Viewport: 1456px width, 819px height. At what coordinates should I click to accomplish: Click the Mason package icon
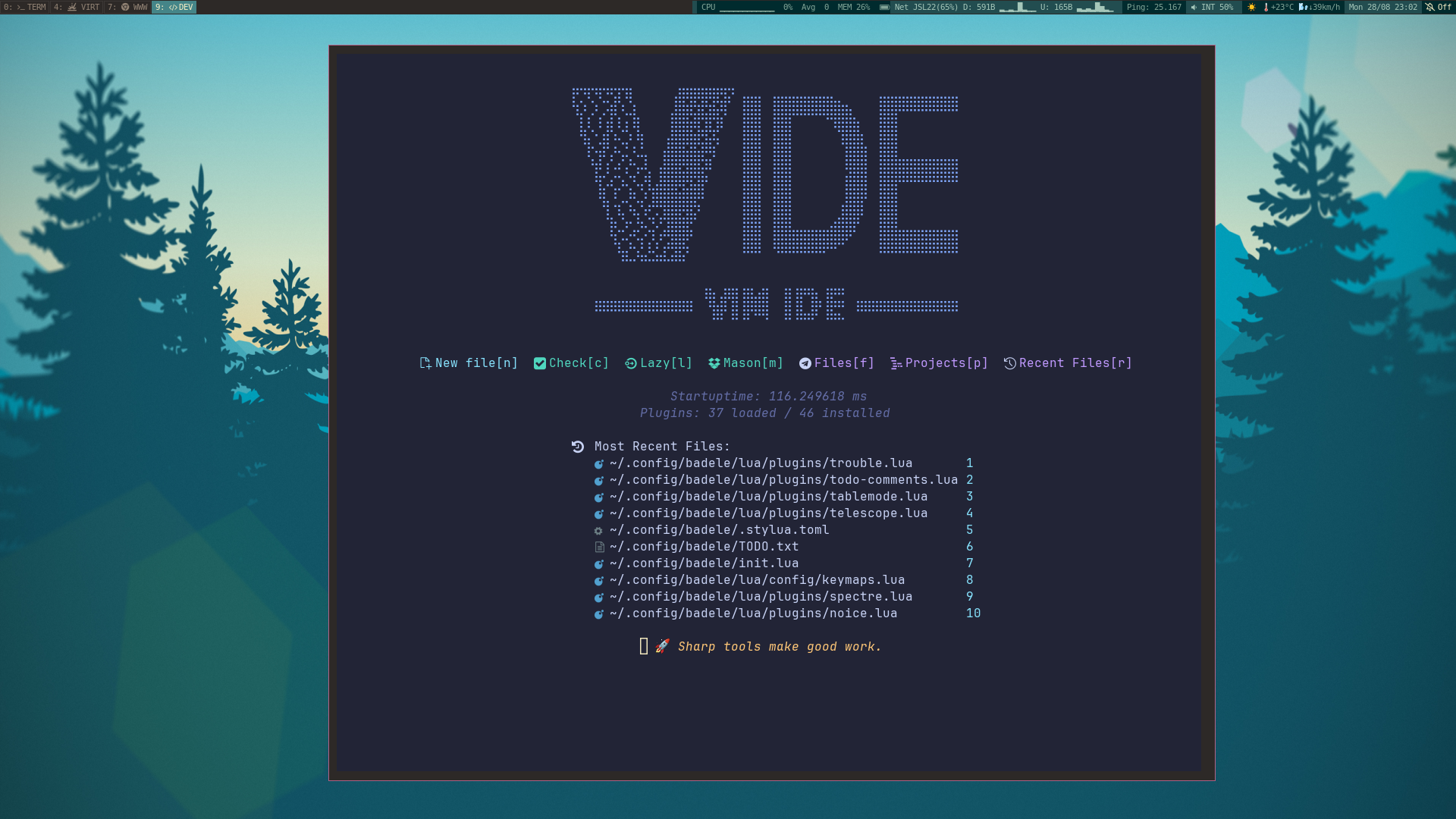tap(714, 363)
